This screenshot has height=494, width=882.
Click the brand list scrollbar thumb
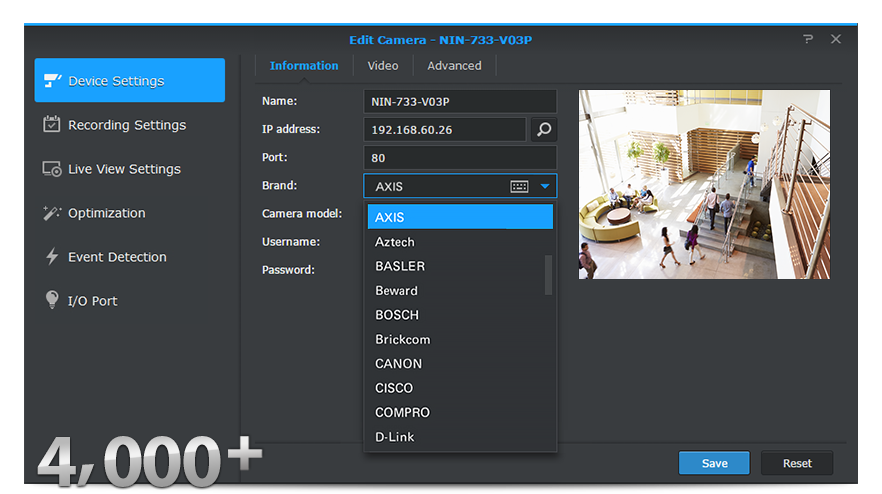tap(548, 275)
